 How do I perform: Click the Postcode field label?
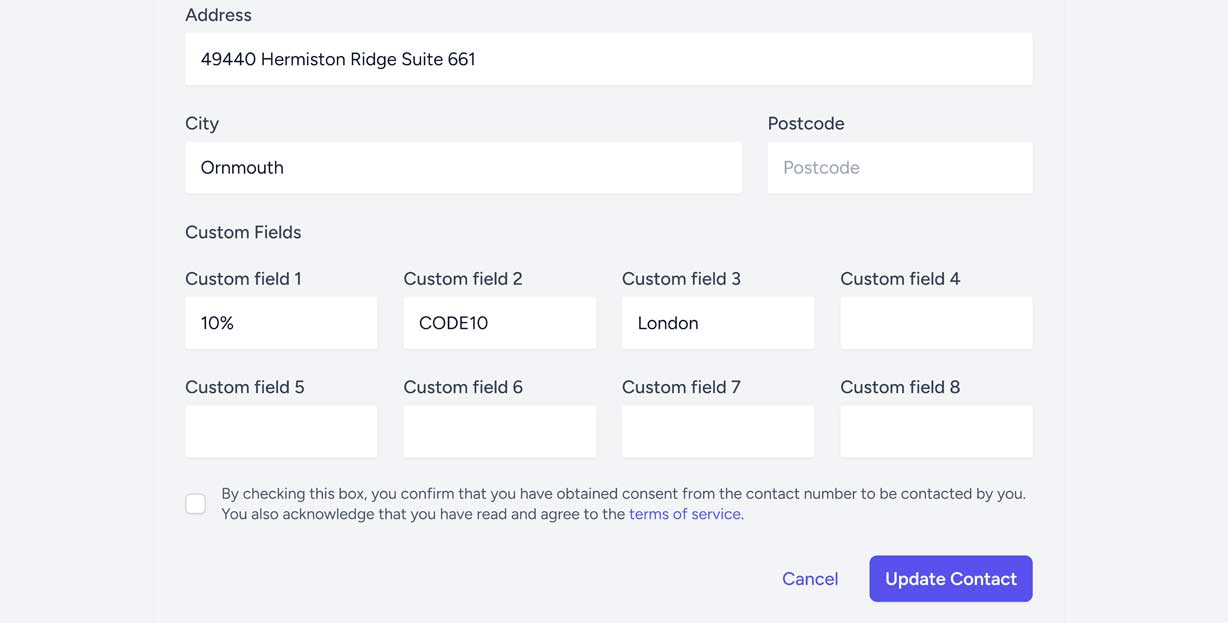tap(805, 123)
